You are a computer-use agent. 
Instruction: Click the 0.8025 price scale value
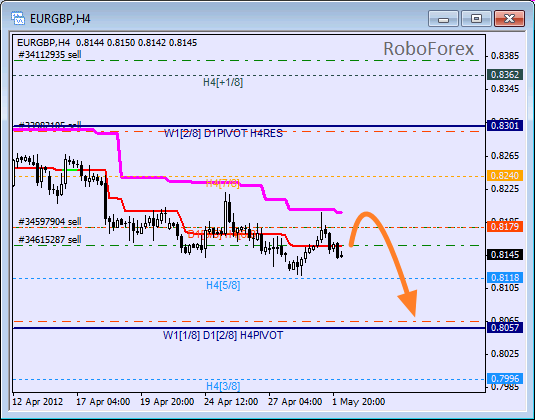(505, 354)
